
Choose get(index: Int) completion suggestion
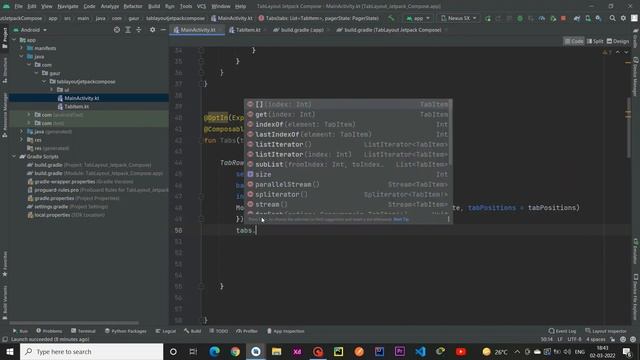(348, 114)
